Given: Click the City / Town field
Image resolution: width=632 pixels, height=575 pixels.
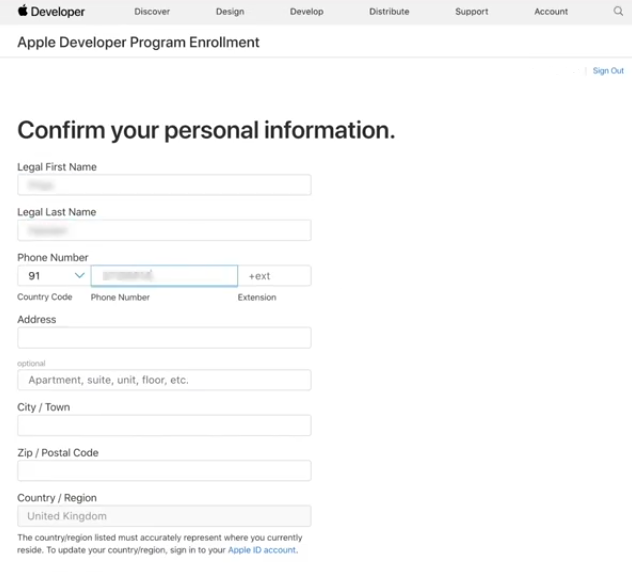Looking at the screenshot, I should 164,425.
